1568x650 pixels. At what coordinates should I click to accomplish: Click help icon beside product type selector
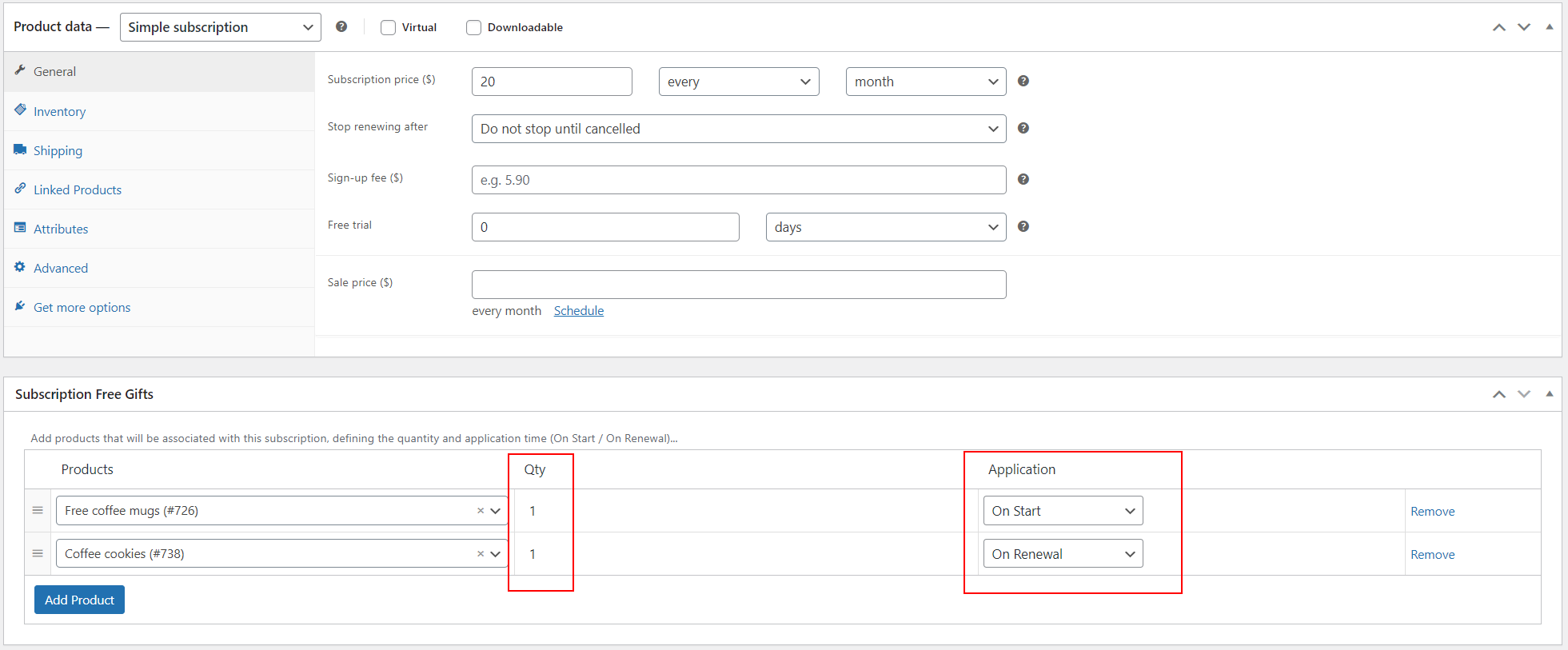[341, 26]
